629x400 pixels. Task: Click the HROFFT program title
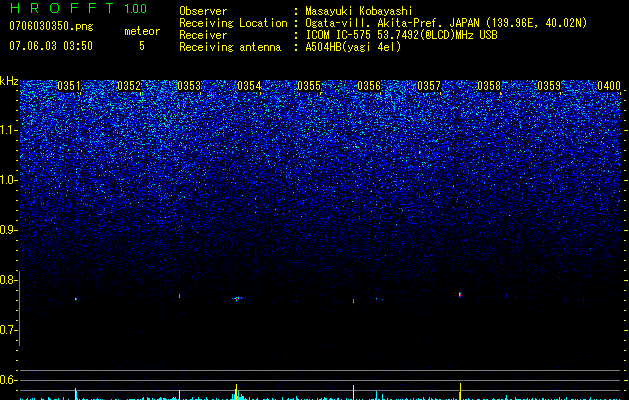[x=62, y=8]
